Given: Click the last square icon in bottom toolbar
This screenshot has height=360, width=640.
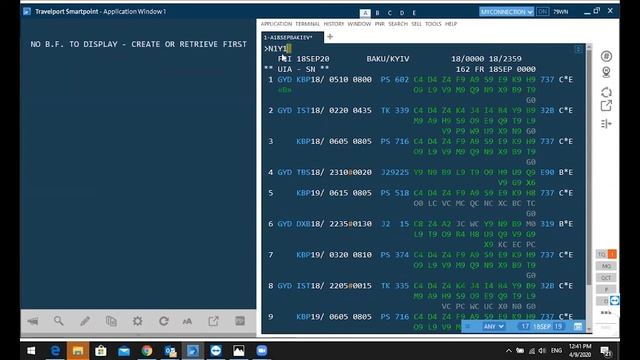Looking at the screenshot, I should [240, 321].
